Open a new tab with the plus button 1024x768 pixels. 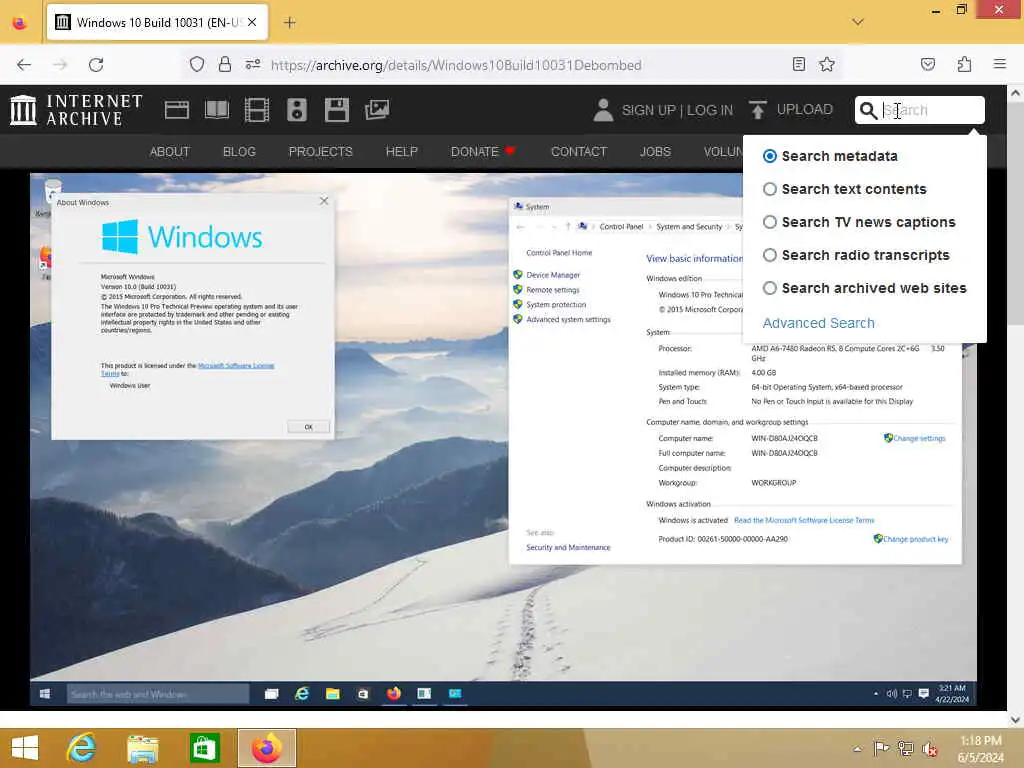[290, 23]
